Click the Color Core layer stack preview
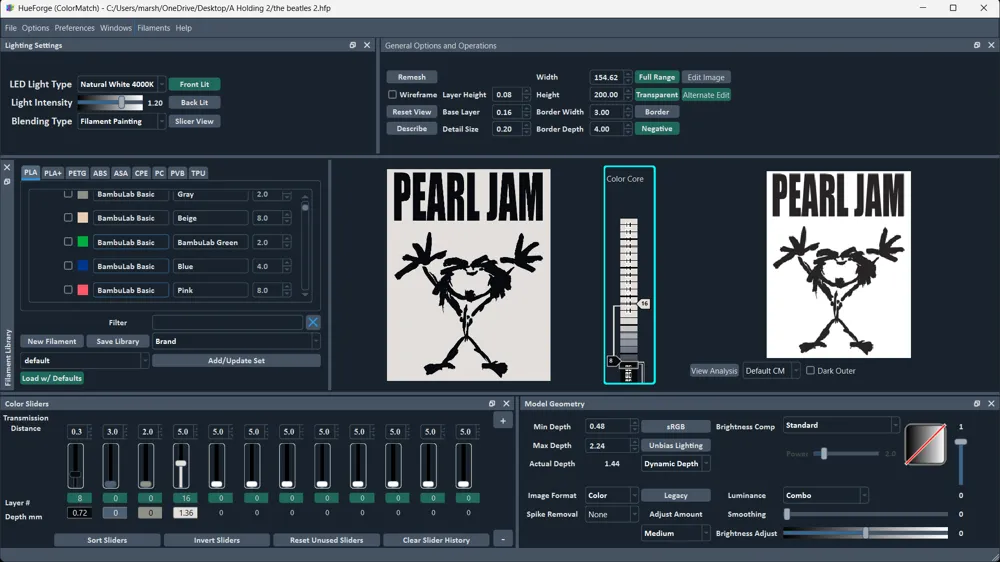This screenshot has height=562, width=1000. pos(629,300)
